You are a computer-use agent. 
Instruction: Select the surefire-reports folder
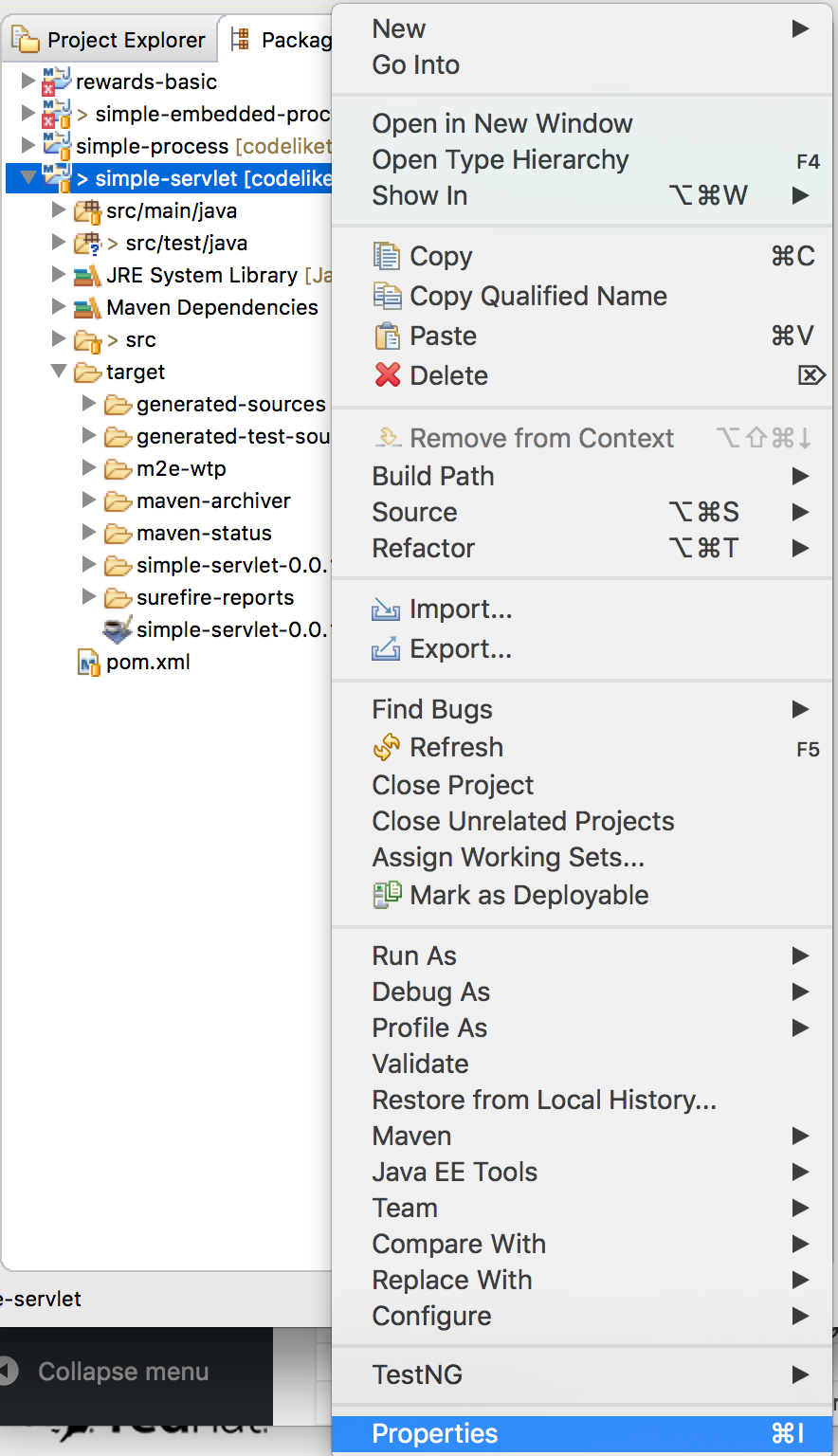click(x=214, y=598)
